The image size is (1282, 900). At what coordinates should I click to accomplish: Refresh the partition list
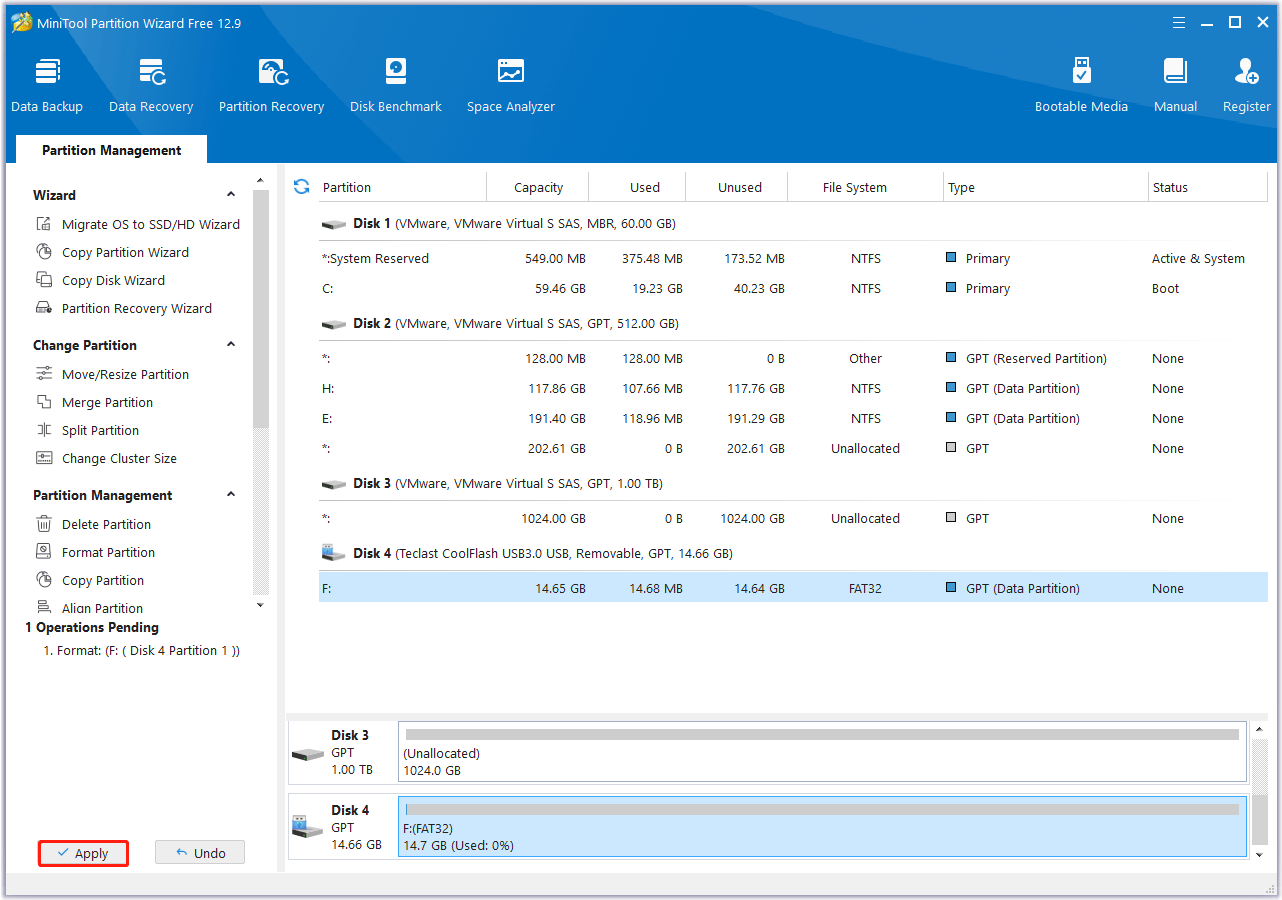(301, 187)
